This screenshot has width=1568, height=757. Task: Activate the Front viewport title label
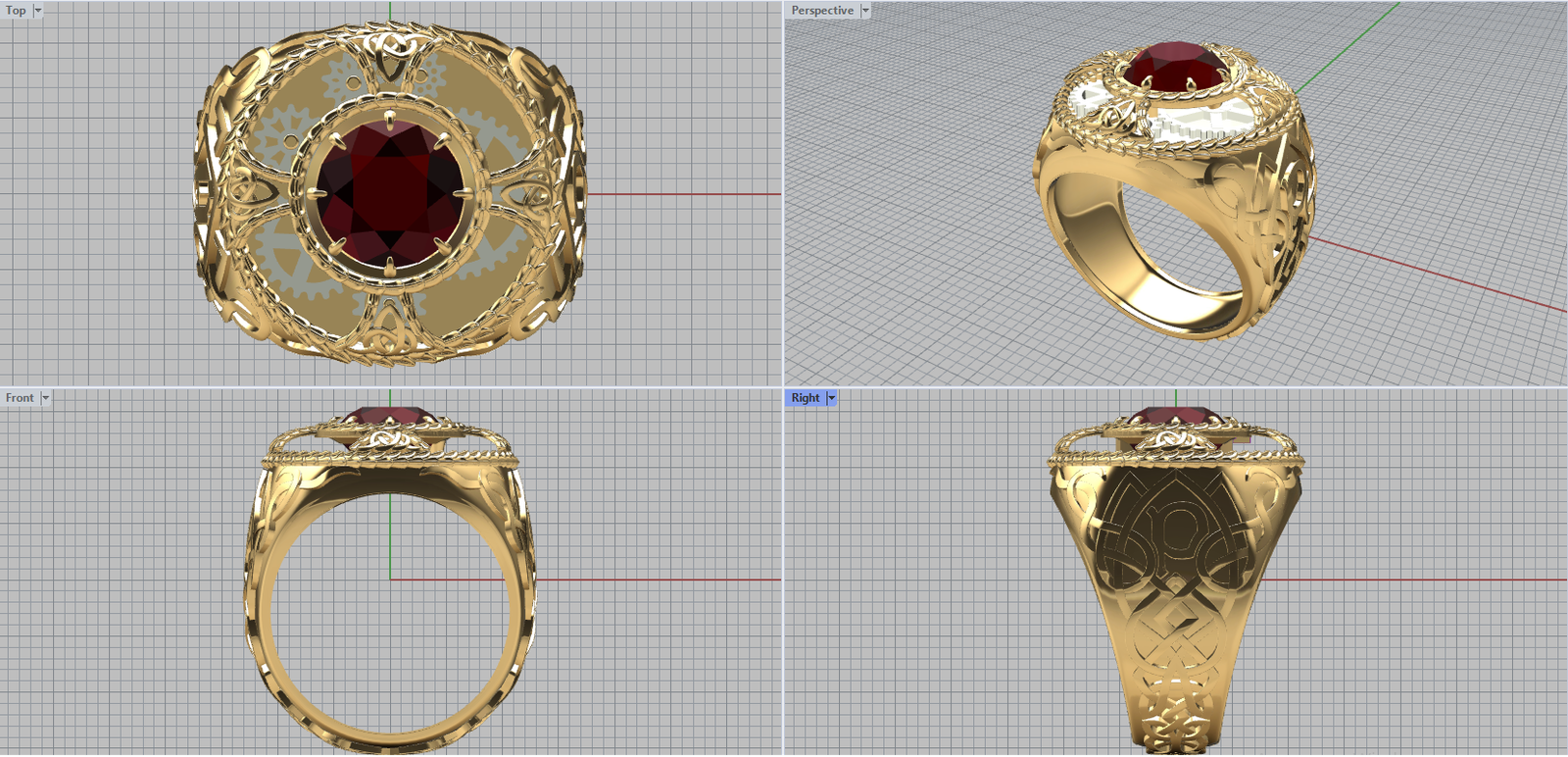20,398
